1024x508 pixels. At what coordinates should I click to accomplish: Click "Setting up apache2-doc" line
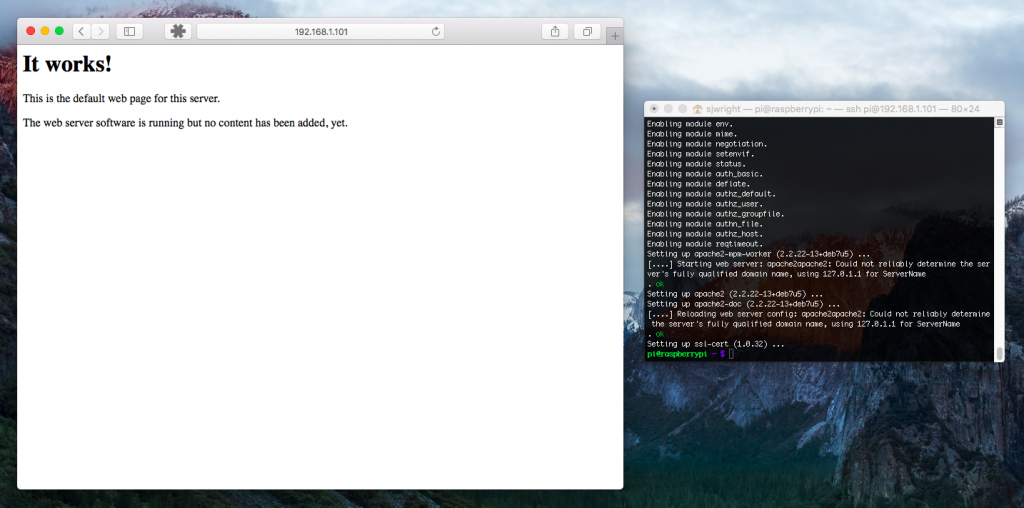click(743, 304)
